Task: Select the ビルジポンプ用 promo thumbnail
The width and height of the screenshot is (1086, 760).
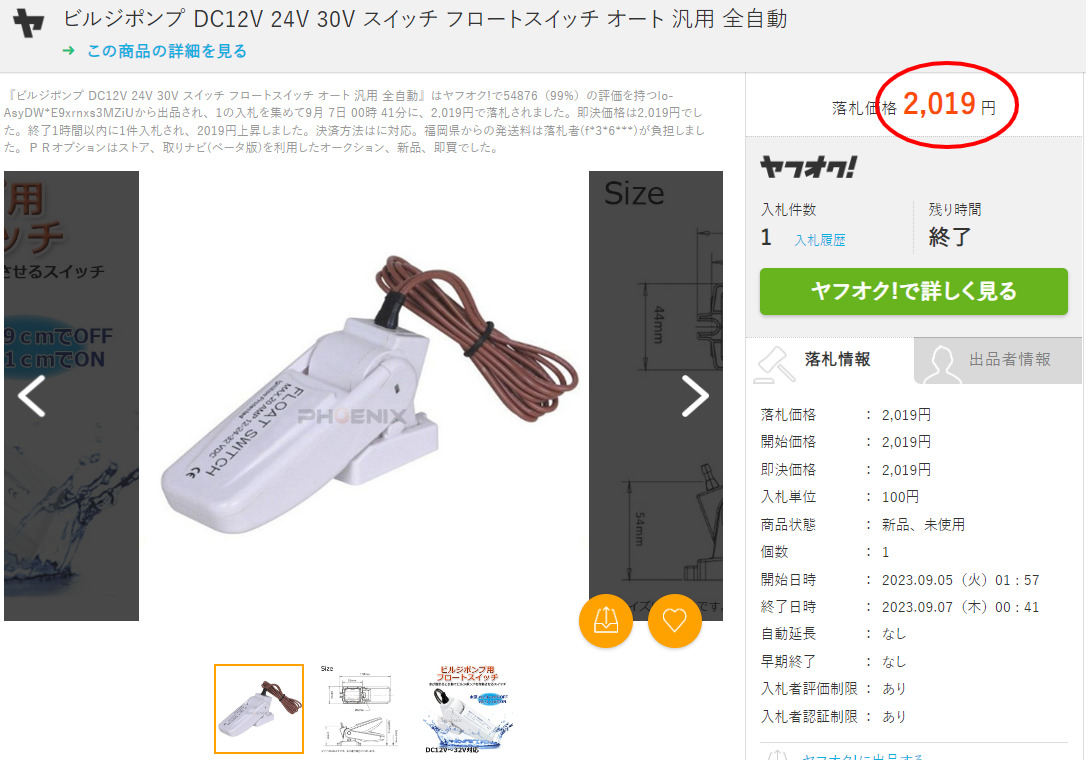Action: point(468,709)
